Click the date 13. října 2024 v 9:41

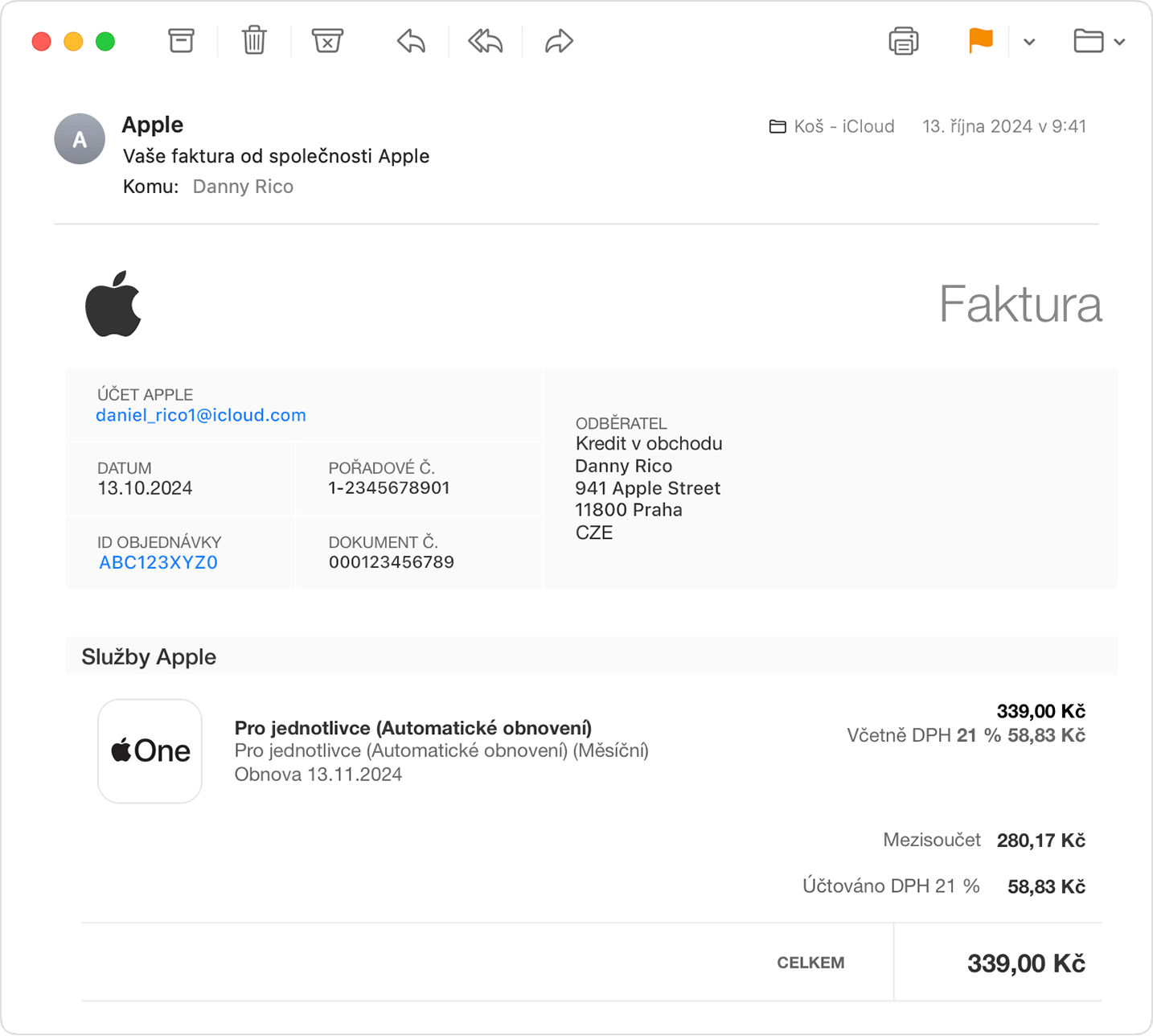[x=1004, y=126]
